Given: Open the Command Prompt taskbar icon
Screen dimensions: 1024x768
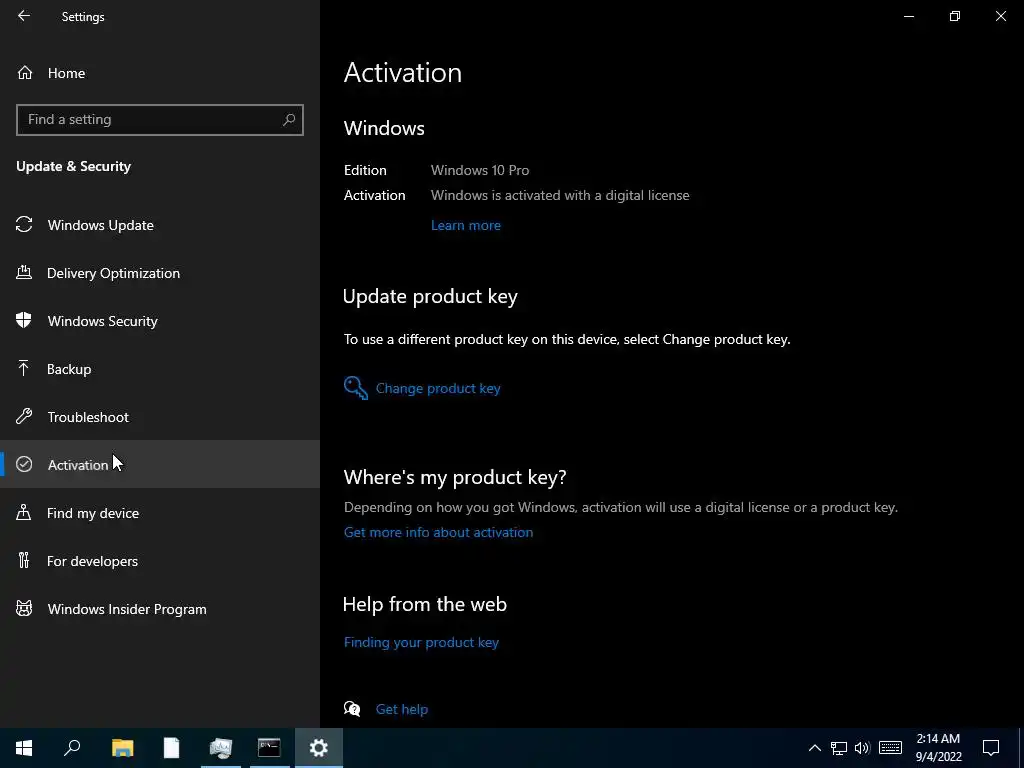Looking at the screenshot, I should [x=269, y=748].
